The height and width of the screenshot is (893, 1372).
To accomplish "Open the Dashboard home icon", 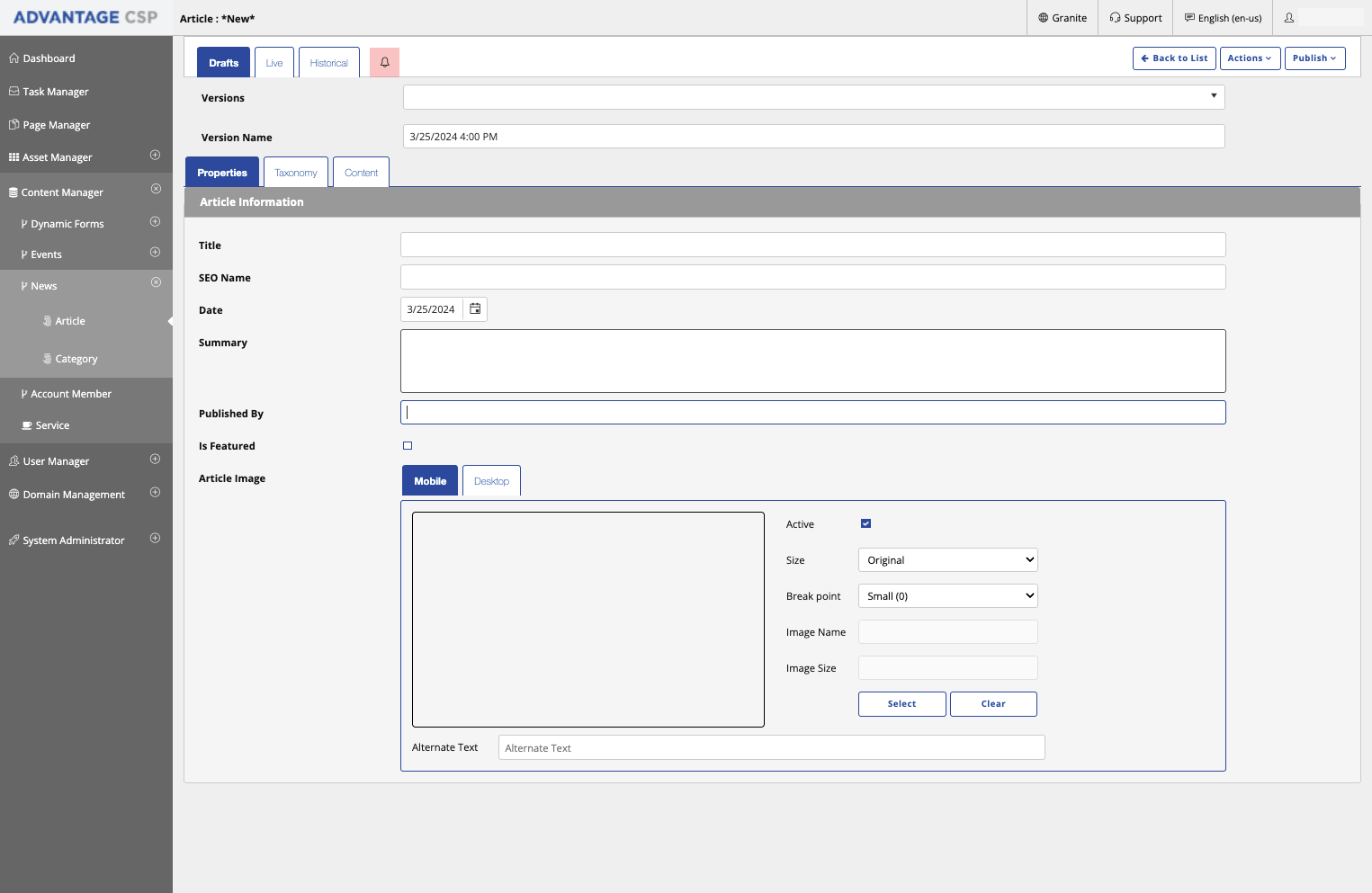I will point(14,58).
